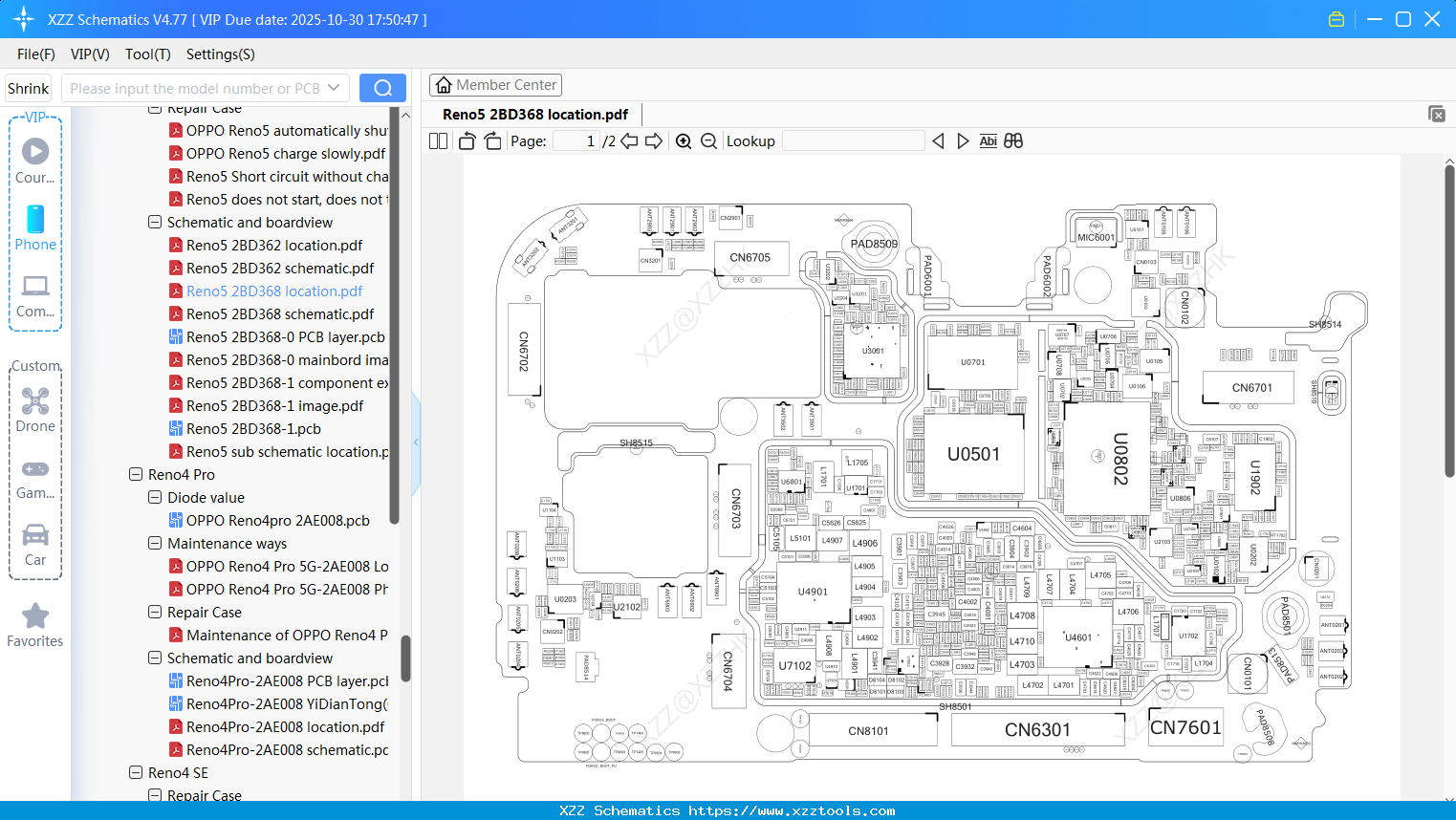The width and height of the screenshot is (1456, 820).
Task: Advance to next page with forward arrow
Action: [x=653, y=140]
